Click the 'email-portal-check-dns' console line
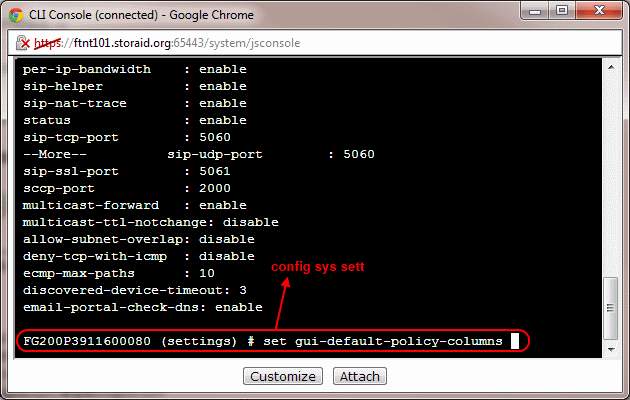The width and height of the screenshot is (630, 400). [143, 307]
